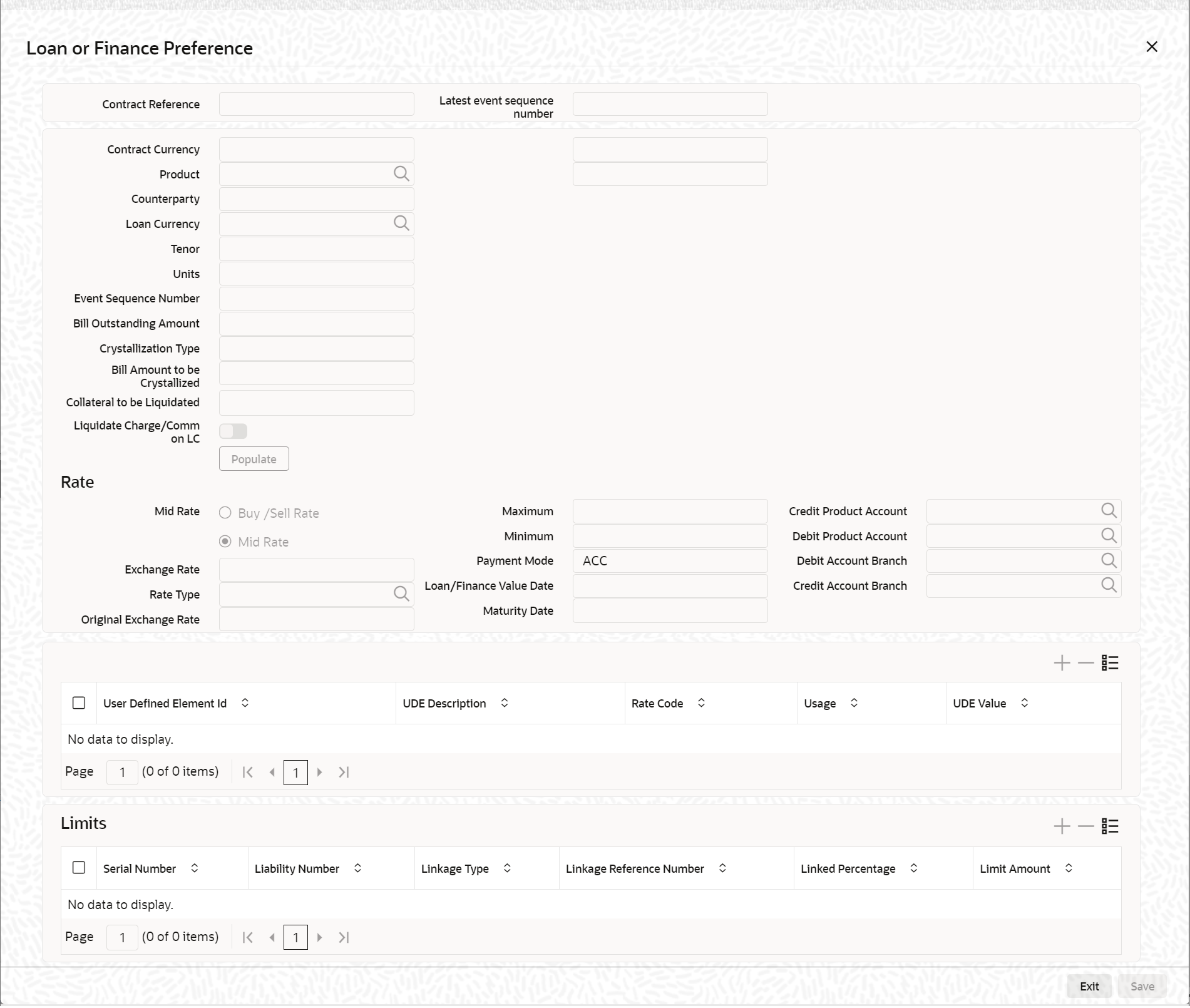Image resolution: width=1190 pixels, height=1008 pixels.
Task: Click the Save button
Action: (1142, 985)
